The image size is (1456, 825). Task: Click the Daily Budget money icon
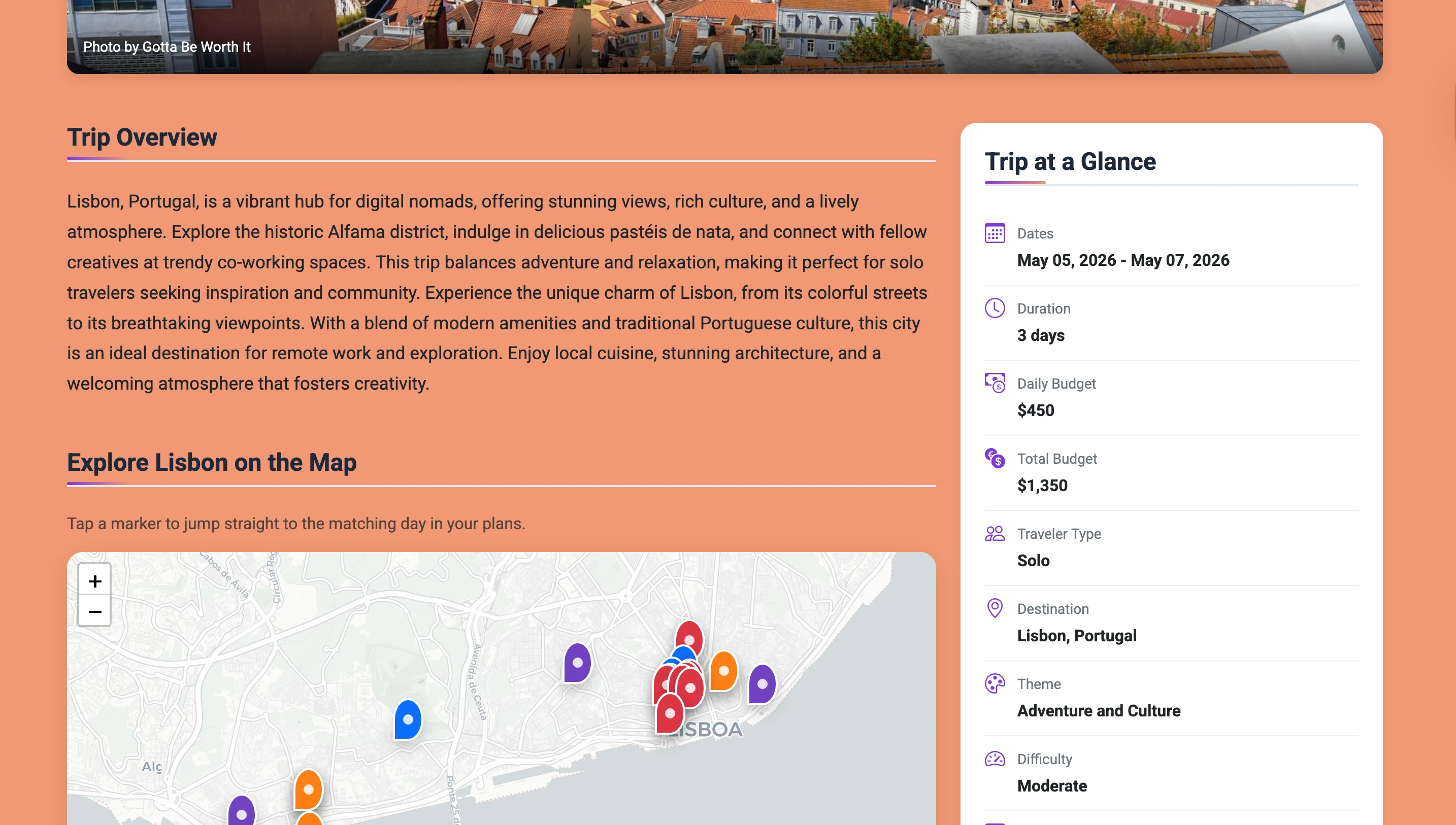click(995, 383)
